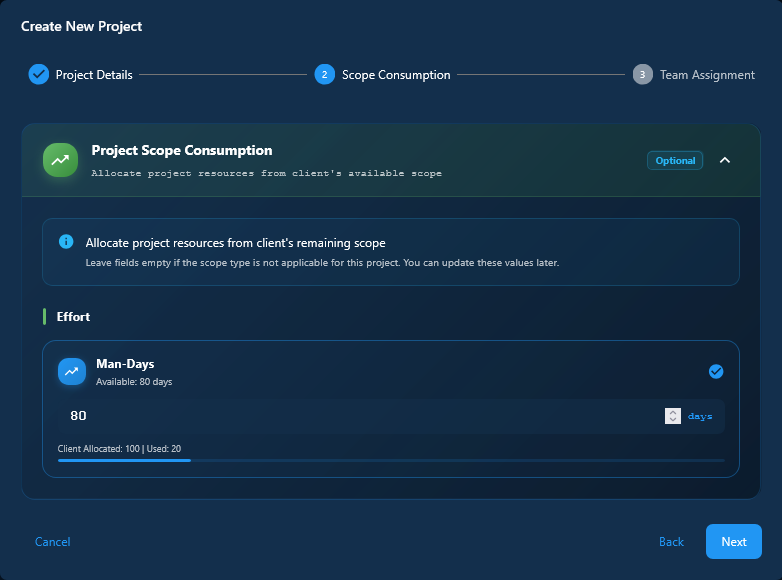The height and width of the screenshot is (580, 782).
Task: Click the blue info icon in the notice
Action: (x=66, y=242)
